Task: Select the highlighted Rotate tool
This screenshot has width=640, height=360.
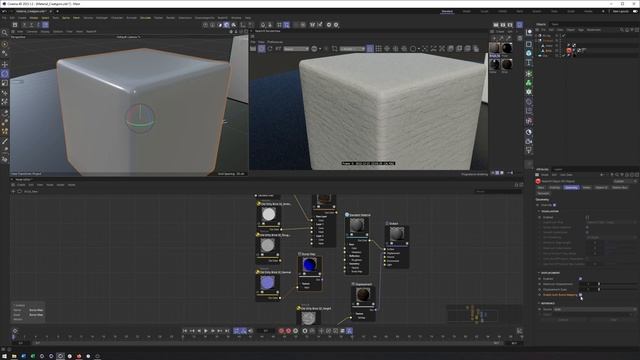Action: point(4,74)
